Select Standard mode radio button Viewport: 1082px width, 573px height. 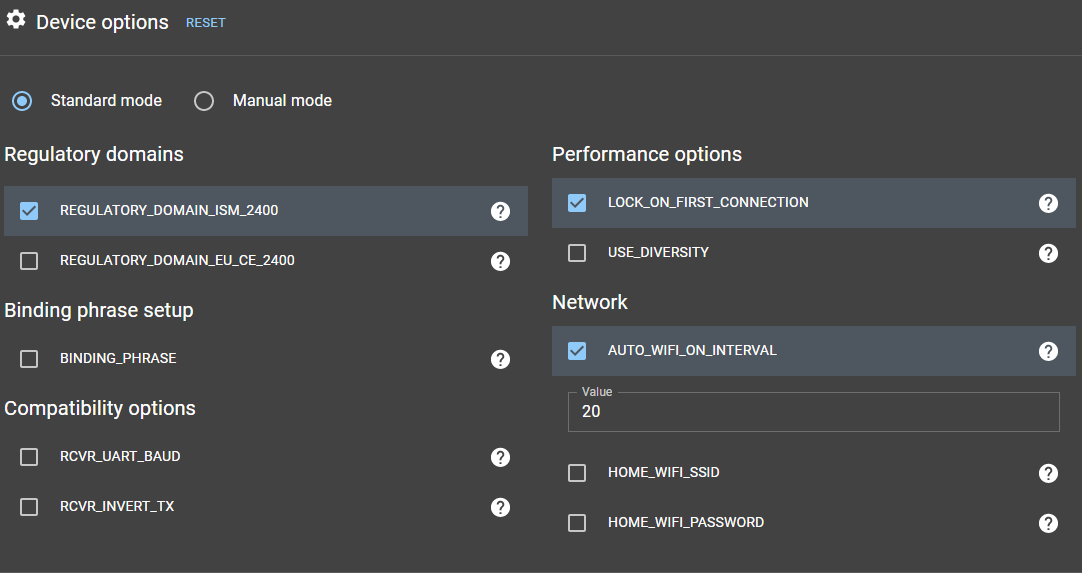(x=22, y=101)
